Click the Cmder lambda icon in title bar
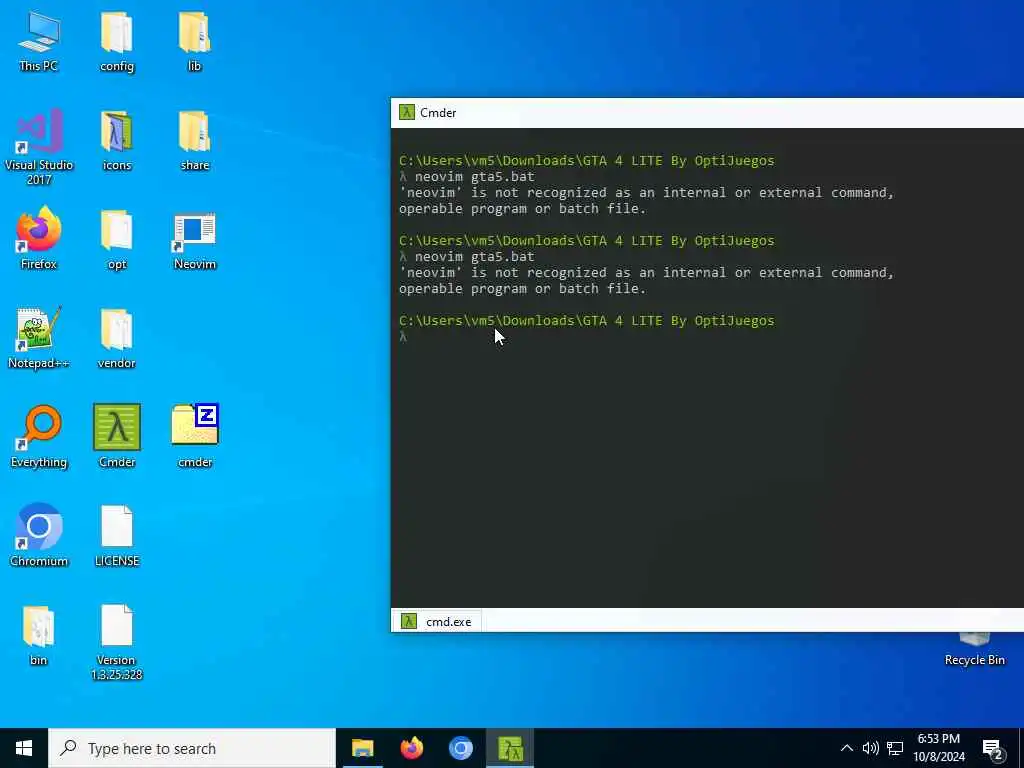The image size is (1024, 768). pos(407,112)
